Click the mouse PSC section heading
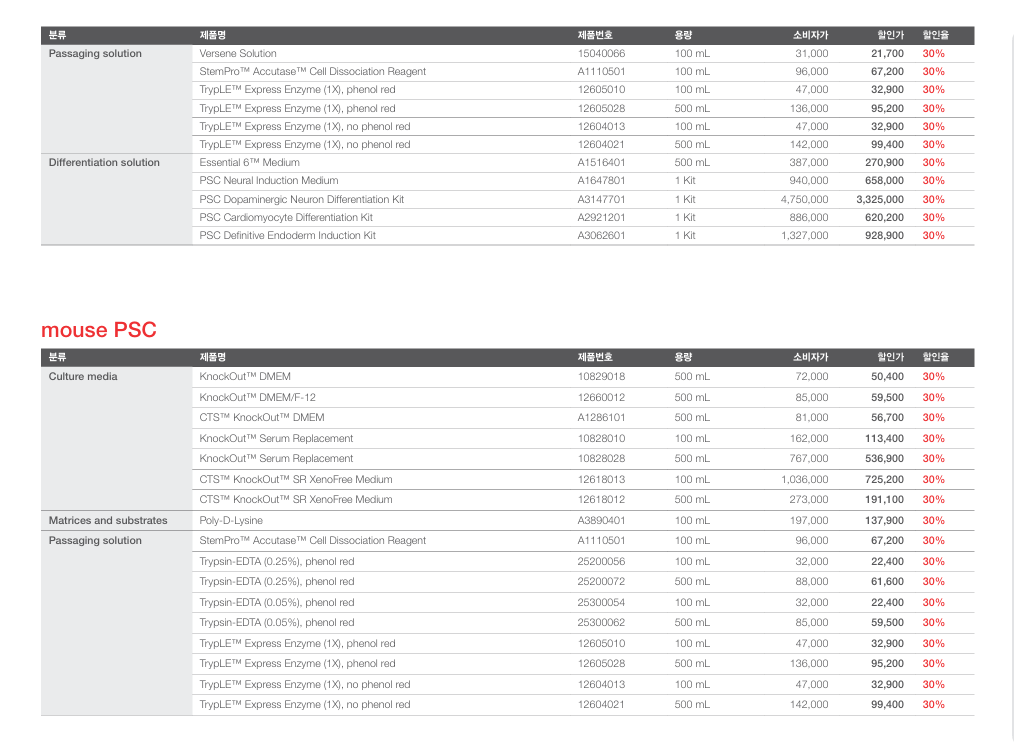The width and height of the screenshot is (1014, 746). [x=98, y=330]
